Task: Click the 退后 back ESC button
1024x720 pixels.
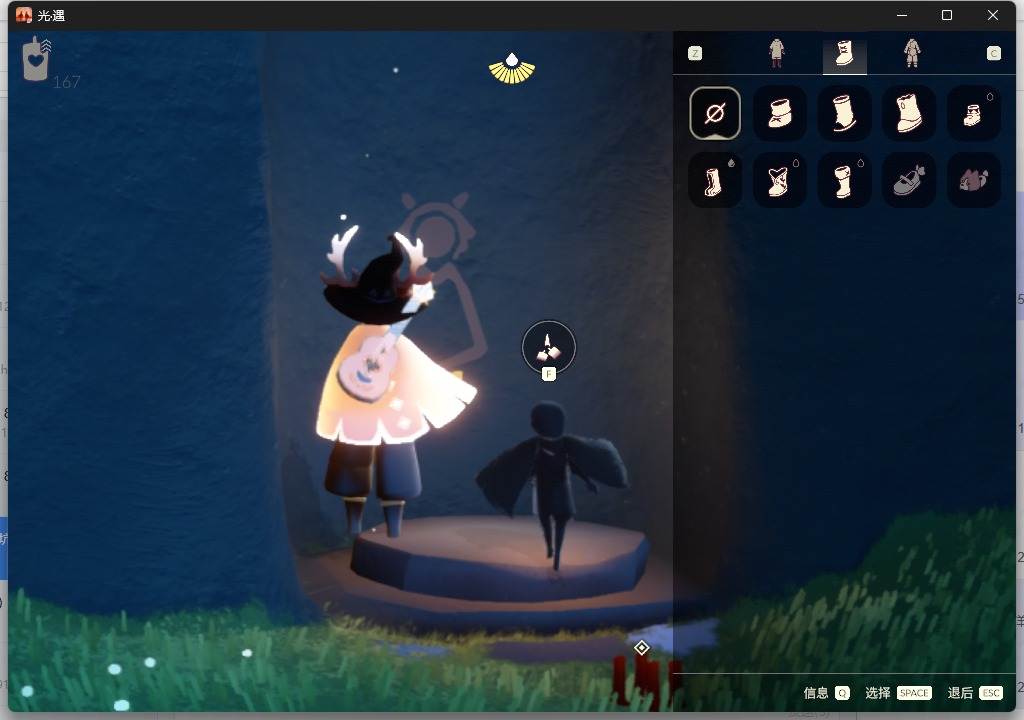Action: [975, 693]
